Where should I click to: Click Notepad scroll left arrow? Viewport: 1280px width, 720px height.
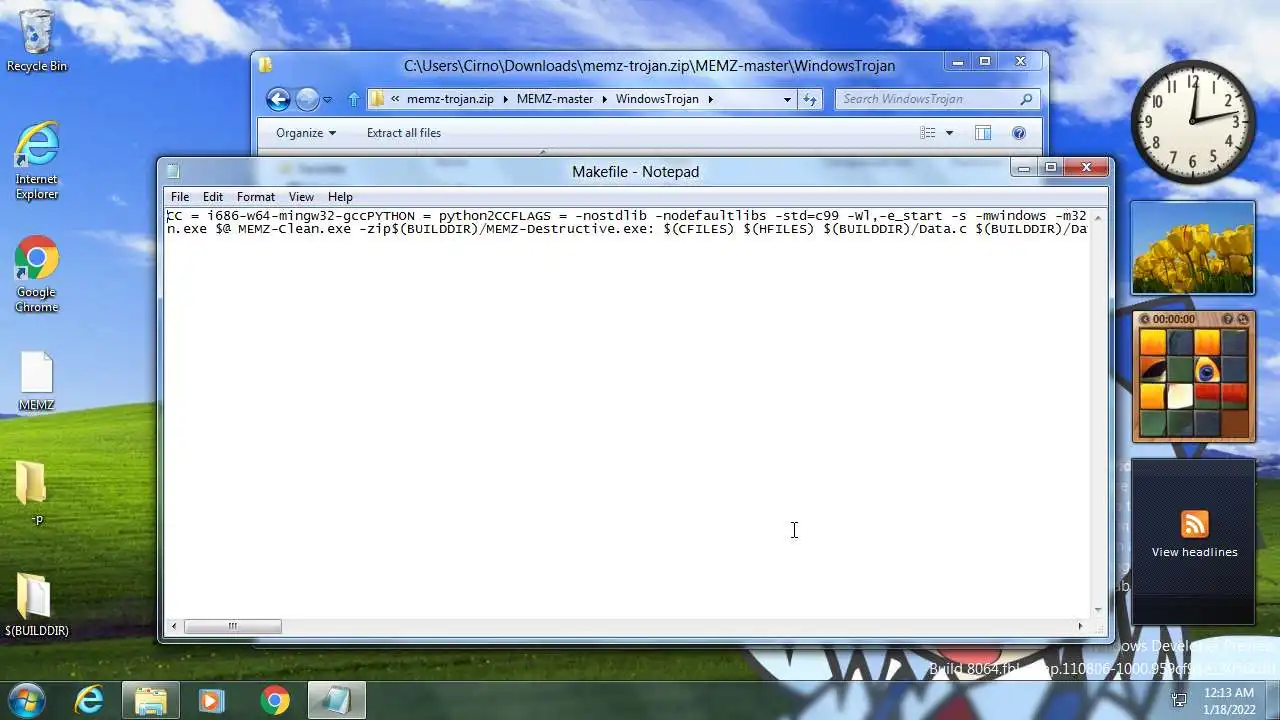tap(174, 627)
